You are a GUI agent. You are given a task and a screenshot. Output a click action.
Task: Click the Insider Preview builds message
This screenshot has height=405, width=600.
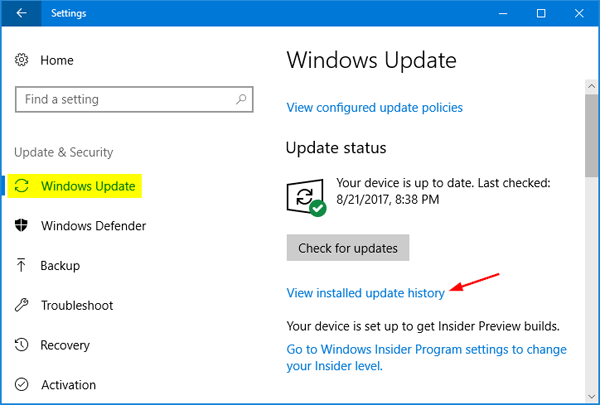click(x=423, y=326)
